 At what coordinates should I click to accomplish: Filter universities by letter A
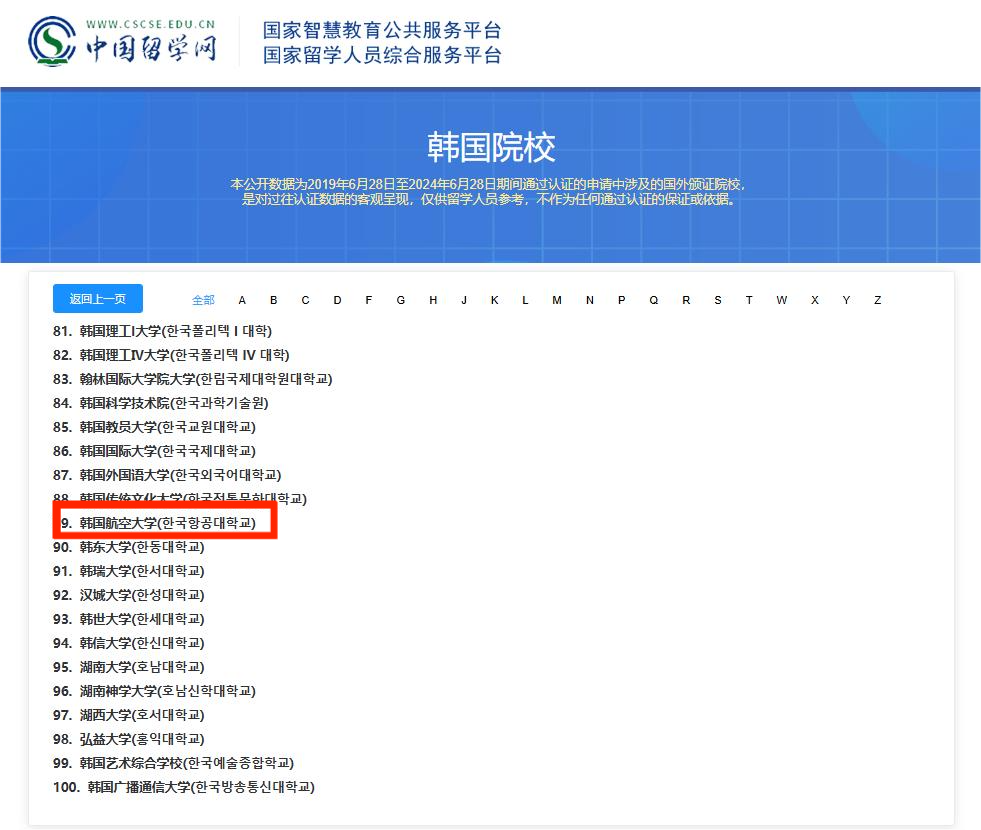point(242,300)
